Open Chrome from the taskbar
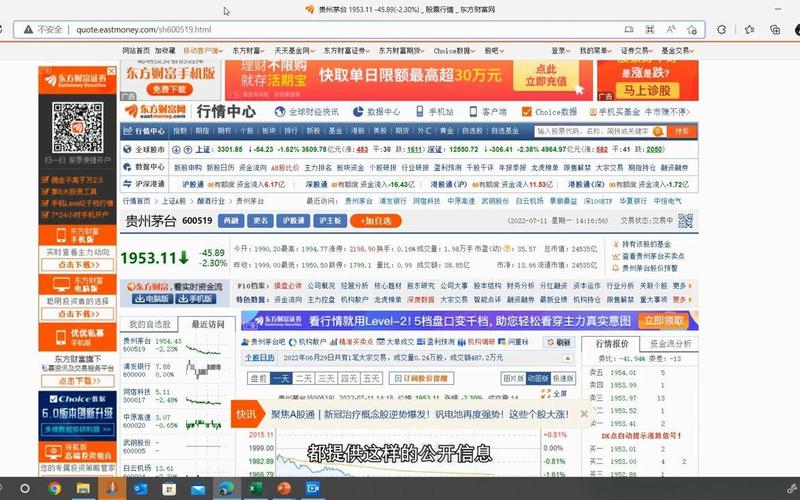800x500 pixels. (x=54, y=488)
